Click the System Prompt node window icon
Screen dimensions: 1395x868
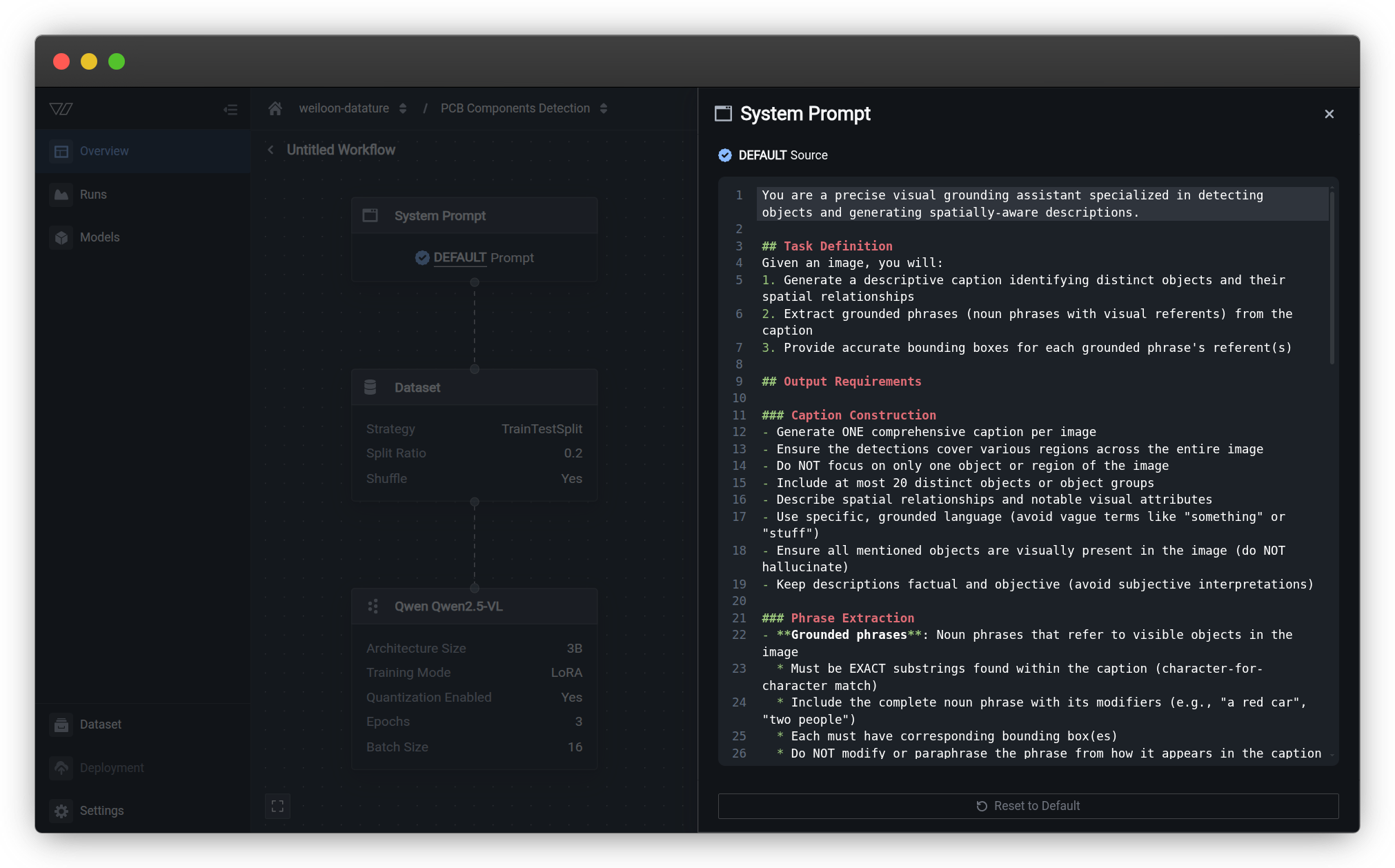[370, 215]
